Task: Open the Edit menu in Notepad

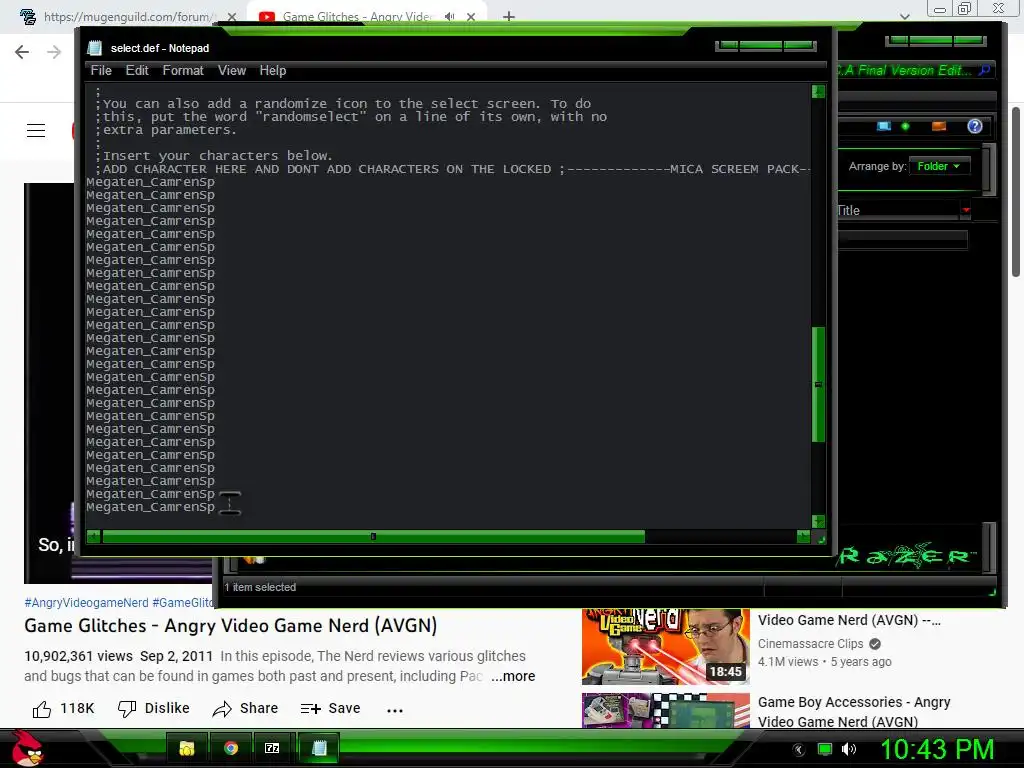Action: click(x=137, y=71)
